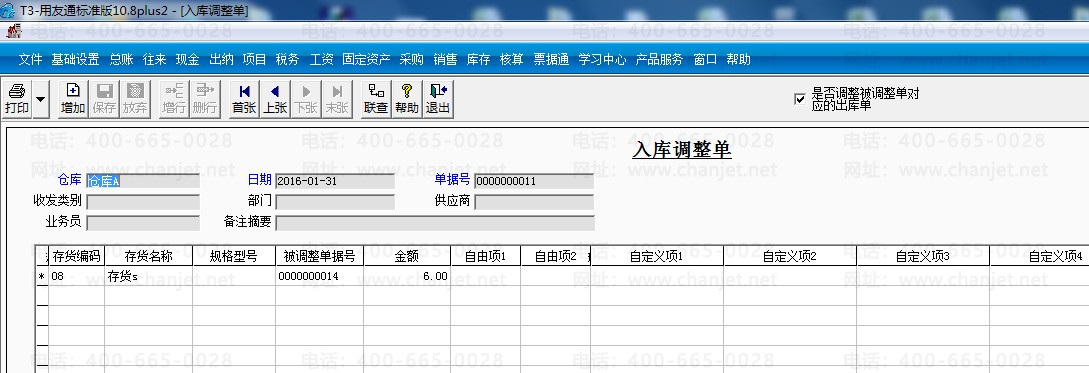
Task: Click the 备注摘要 input field
Action: [435, 223]
